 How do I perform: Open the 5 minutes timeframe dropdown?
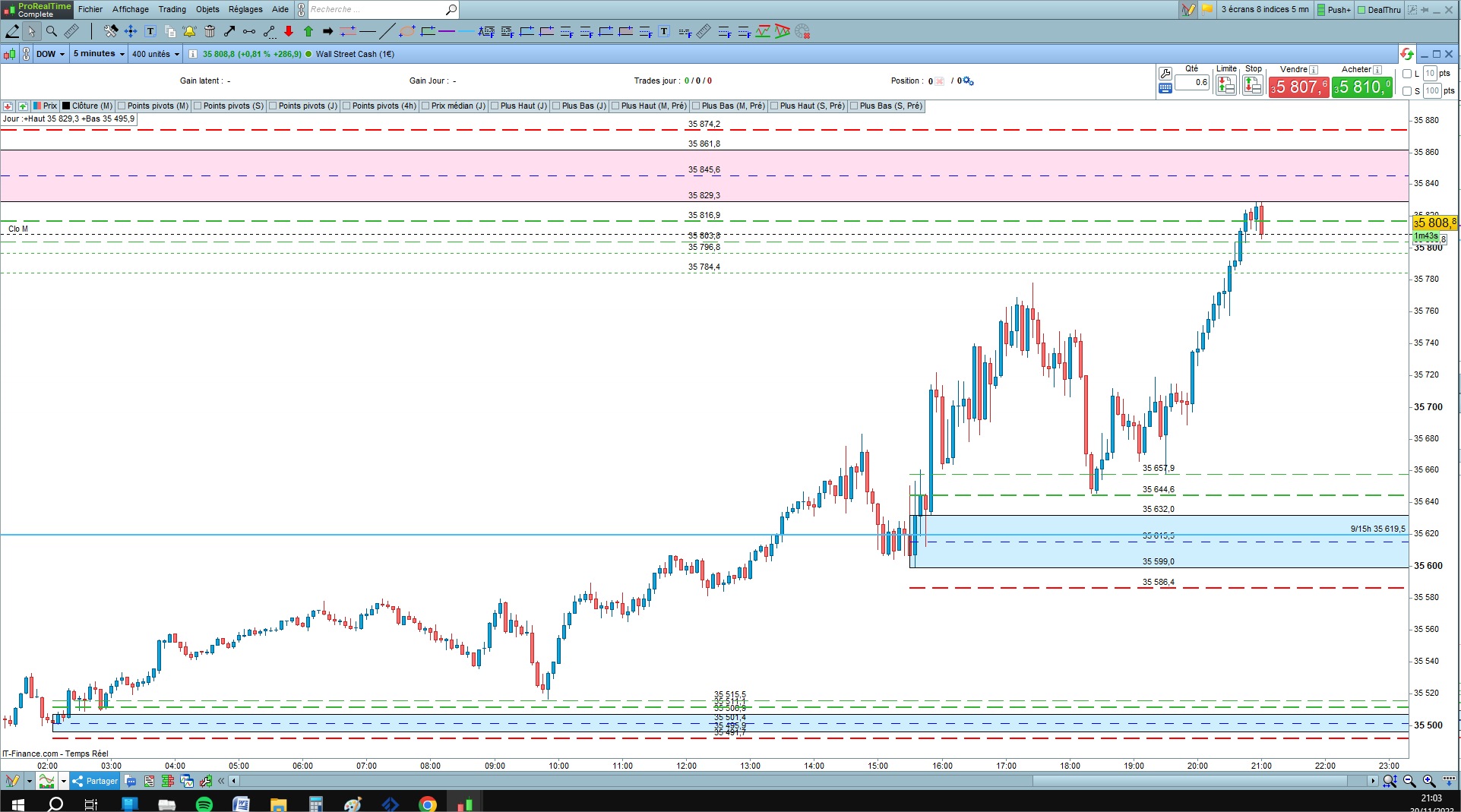pyautogui.click(x=100, y=54)
